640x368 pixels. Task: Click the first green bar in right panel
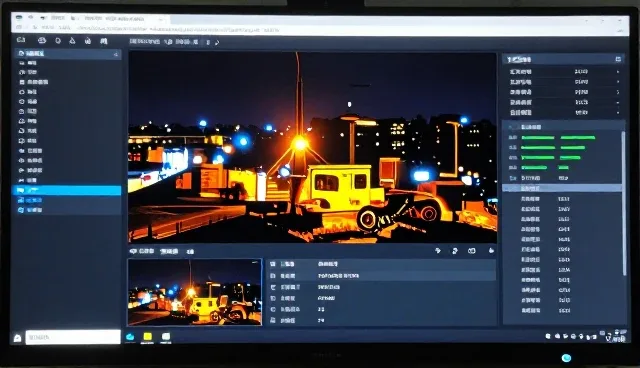point(538,137)
